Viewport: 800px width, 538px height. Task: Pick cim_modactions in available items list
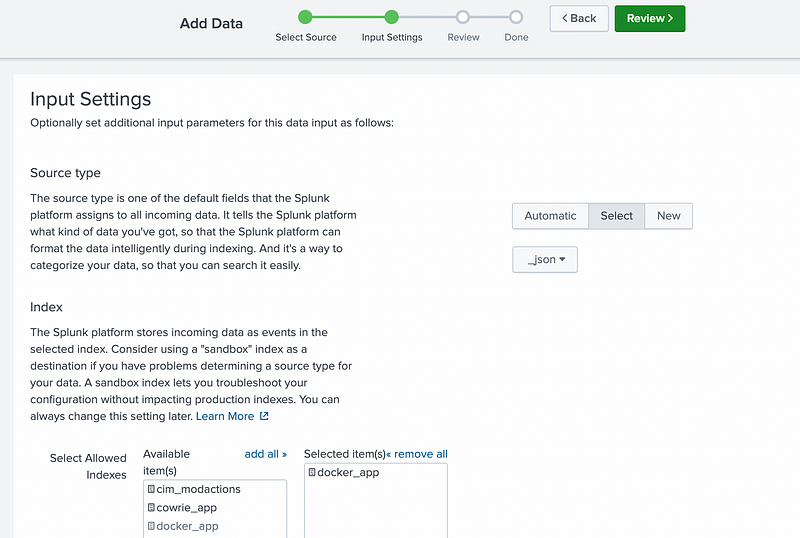198,489
